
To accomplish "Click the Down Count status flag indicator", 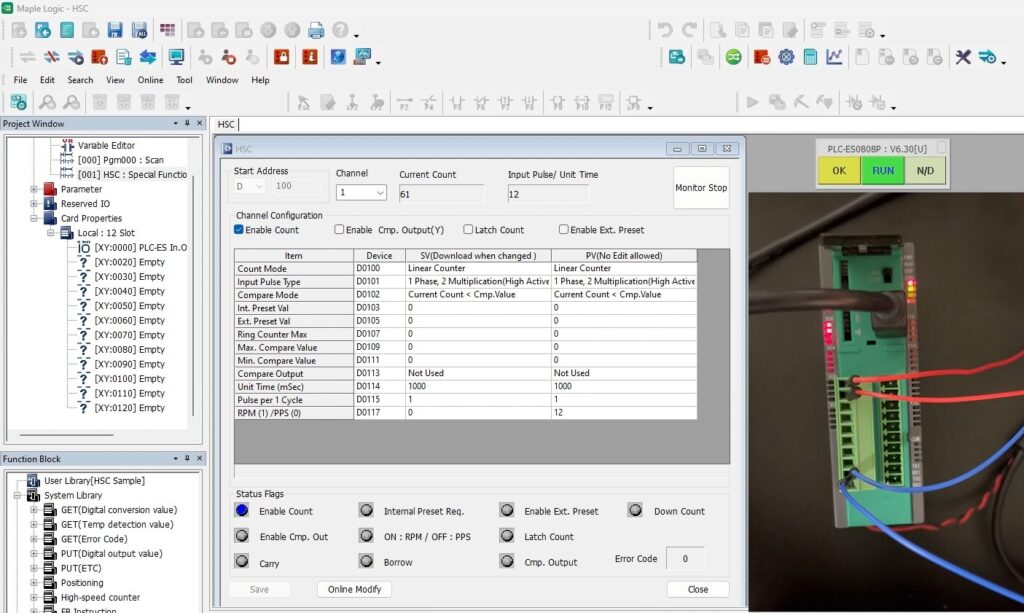I will [x=635, y=510].
